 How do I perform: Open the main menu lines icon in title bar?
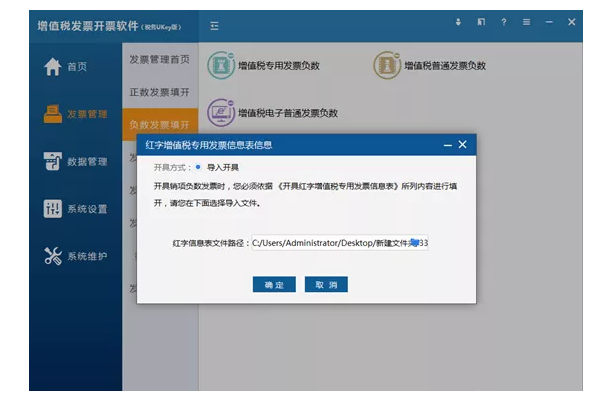526,22
